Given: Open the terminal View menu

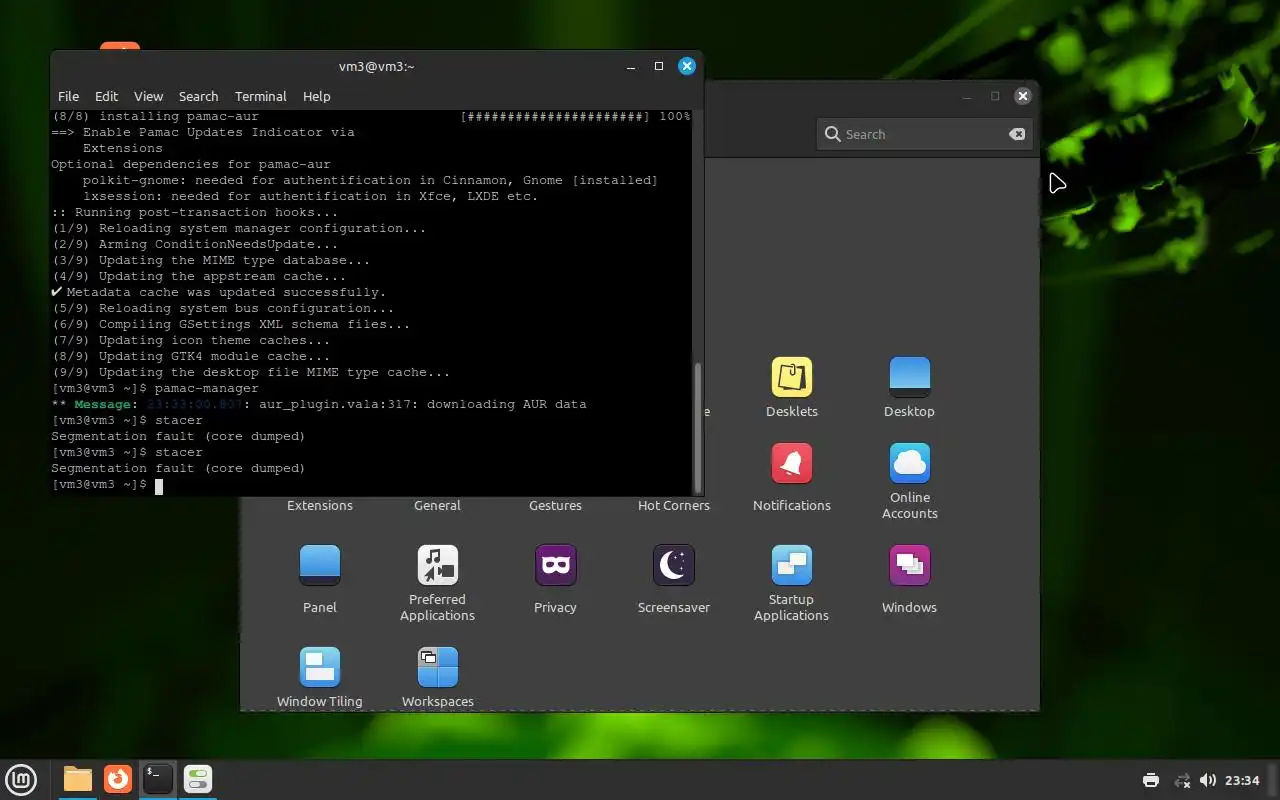Looking at the screenshot, I should (x=148, y=96).
